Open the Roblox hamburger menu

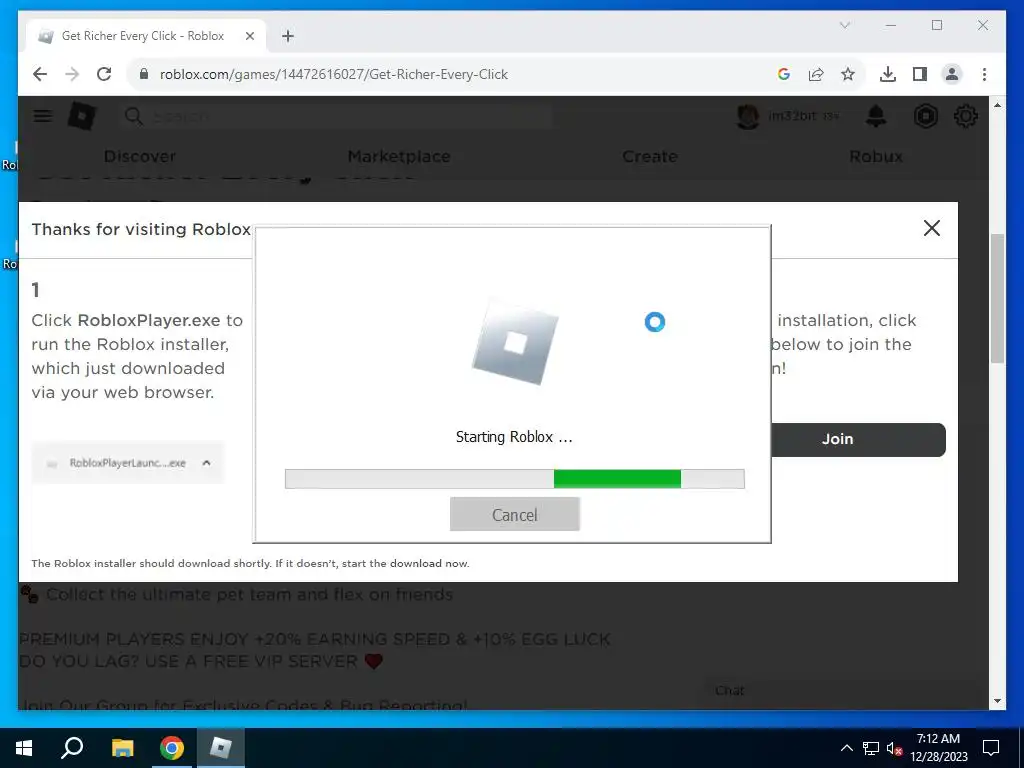click(42, 116)
